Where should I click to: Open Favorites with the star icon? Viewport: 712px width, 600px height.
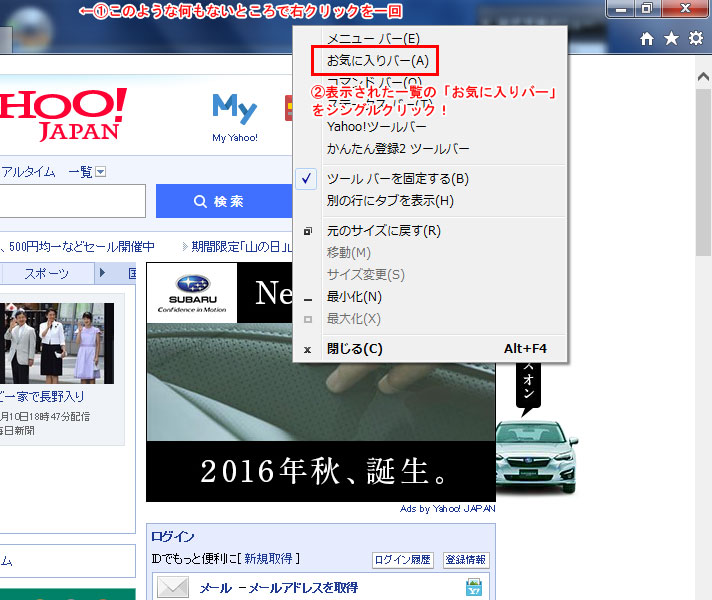(x=671, y=39)
